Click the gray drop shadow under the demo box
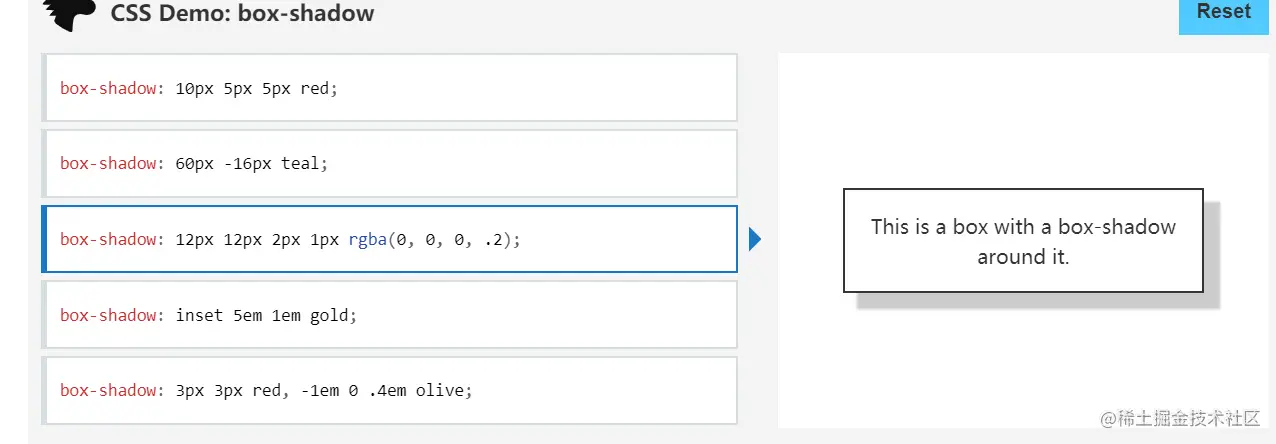 1030,300
